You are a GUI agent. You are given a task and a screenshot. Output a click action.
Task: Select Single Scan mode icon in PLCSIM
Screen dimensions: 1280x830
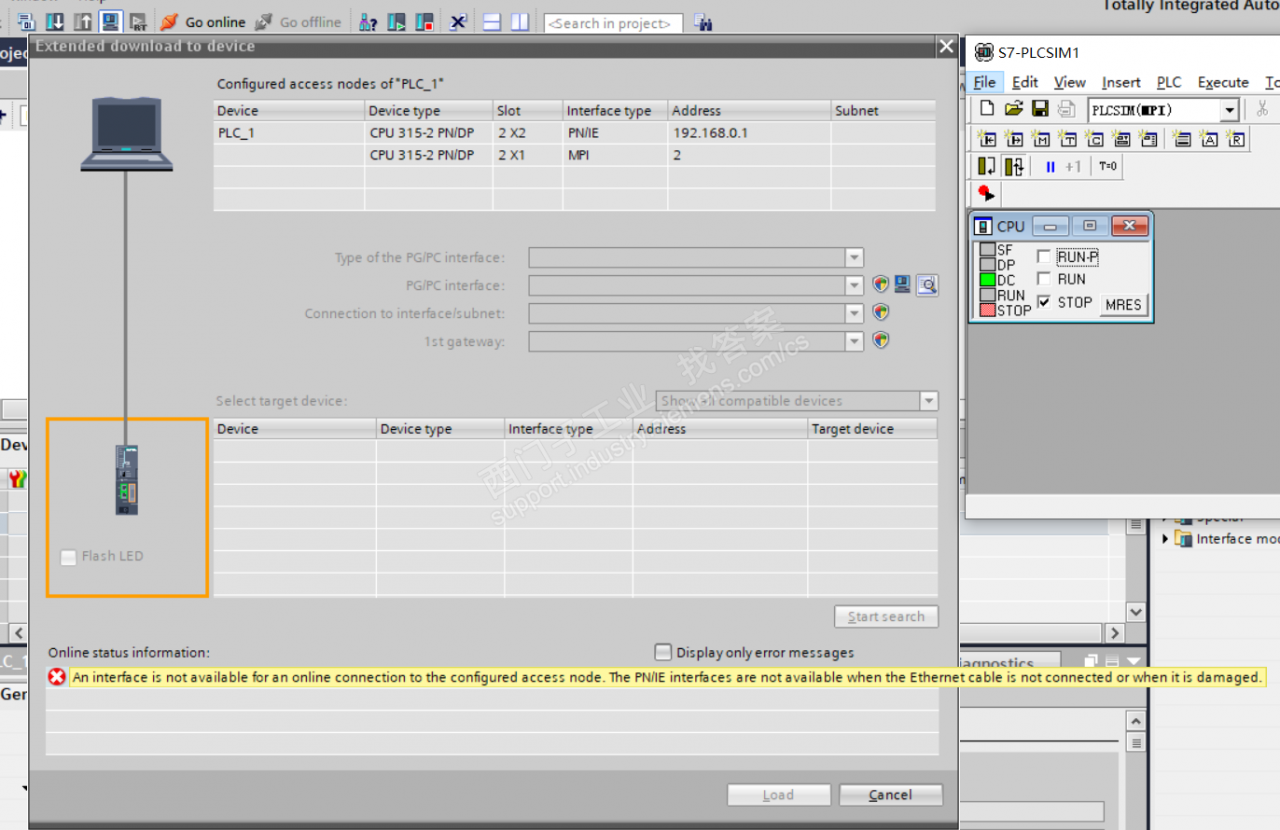tap(987, 167)
